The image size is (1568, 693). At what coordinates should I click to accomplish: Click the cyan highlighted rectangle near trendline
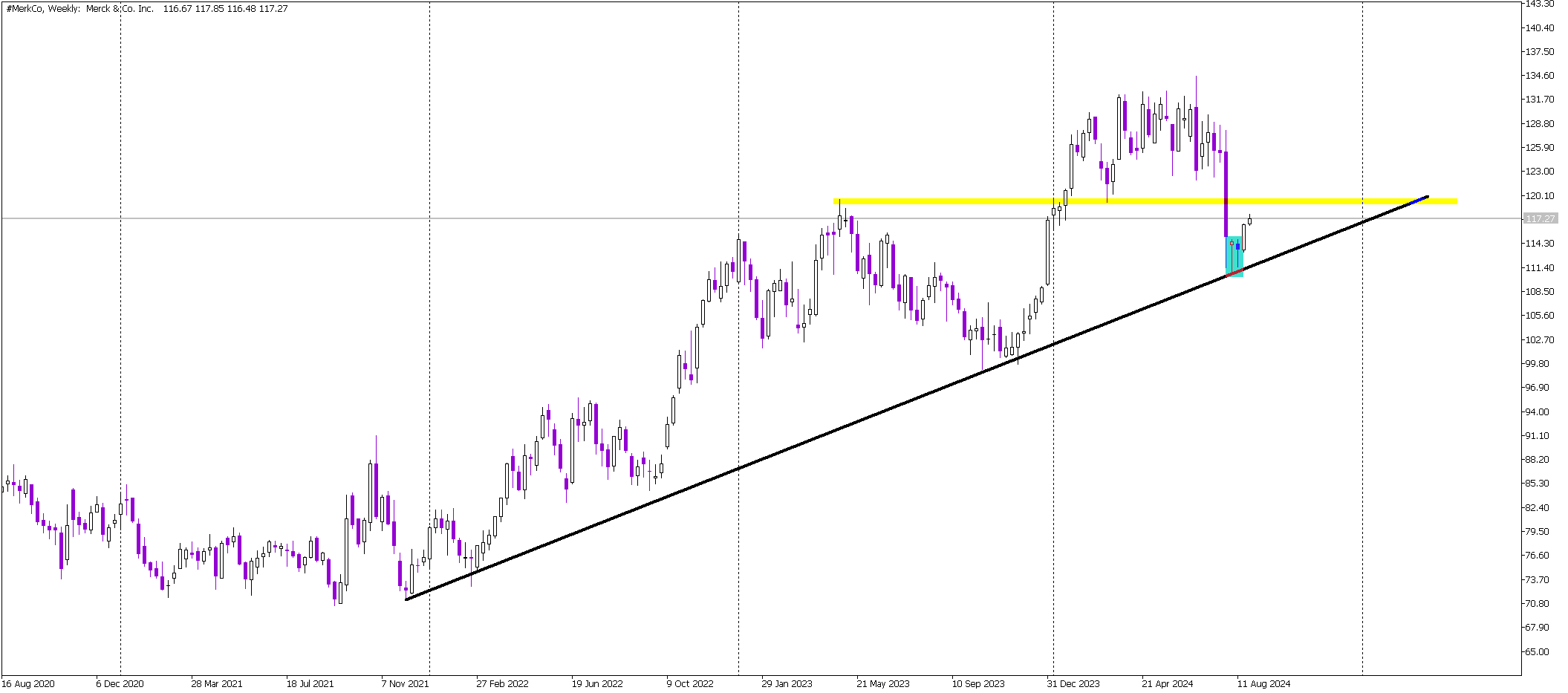(x=1234, y=257)
